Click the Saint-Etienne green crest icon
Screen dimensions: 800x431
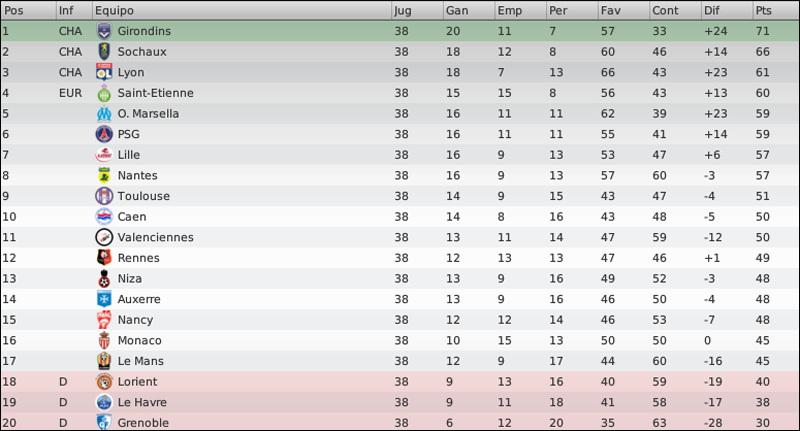pos(104,93)
